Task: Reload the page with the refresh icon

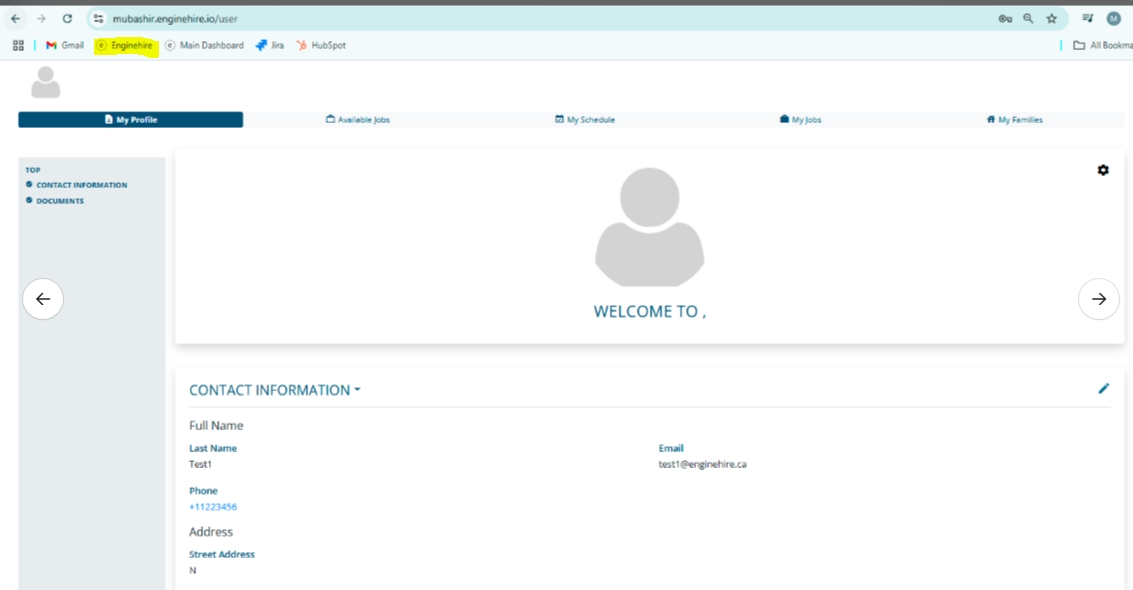Action: [x=67, y=19]
